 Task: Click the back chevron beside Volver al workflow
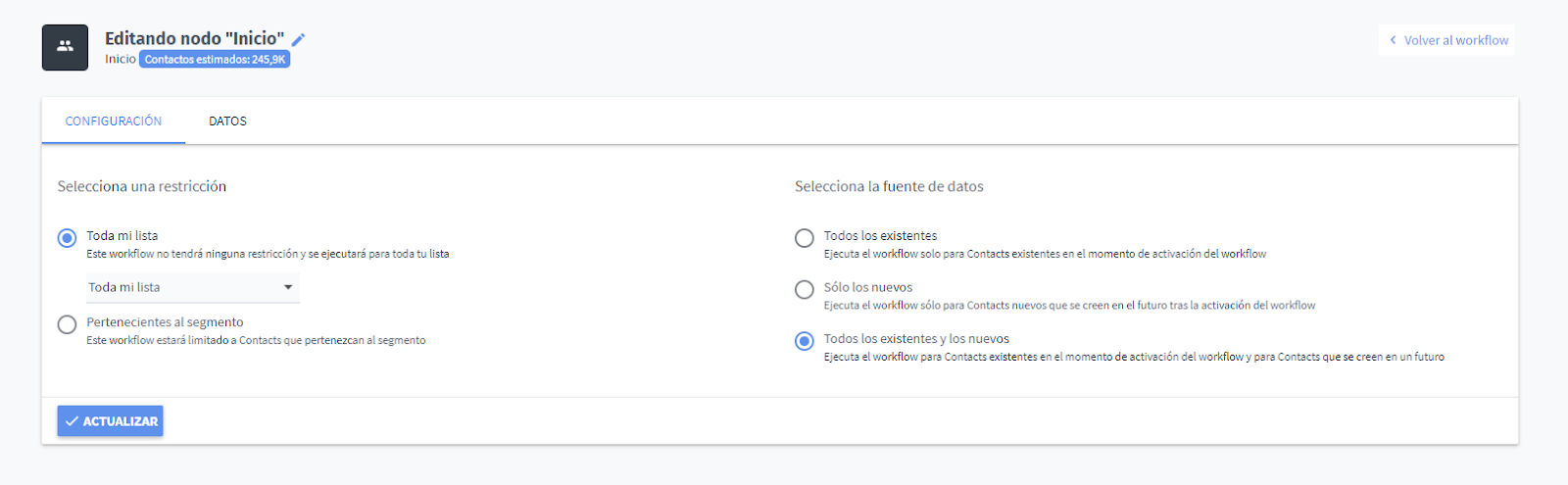tap(1393, 40)
